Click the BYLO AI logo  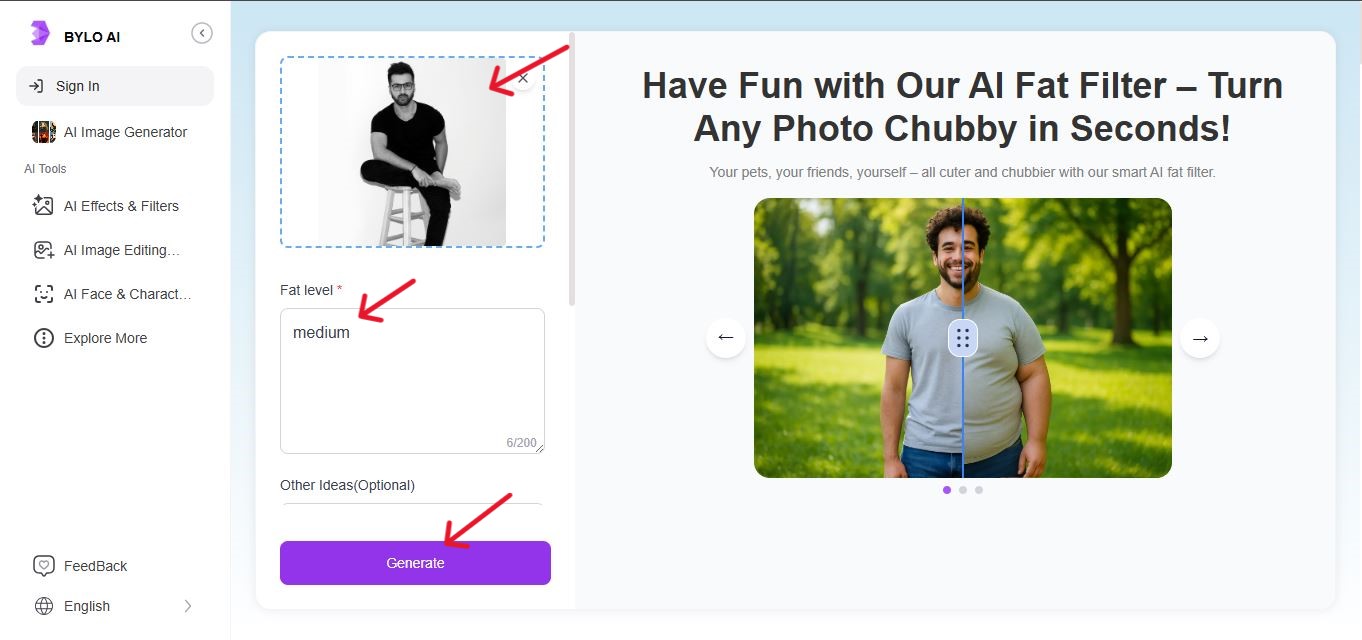tap(76, 34)
